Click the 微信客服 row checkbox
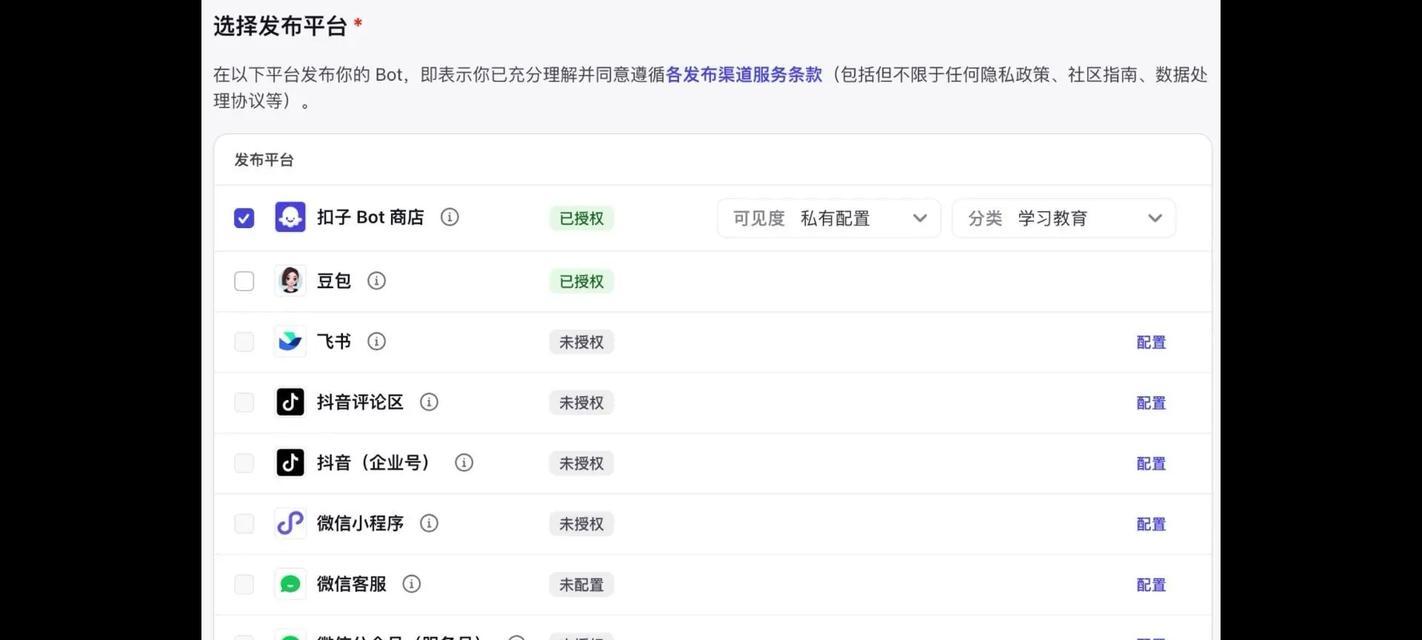The image size is (1422, 640). click(x=244, y=584)
